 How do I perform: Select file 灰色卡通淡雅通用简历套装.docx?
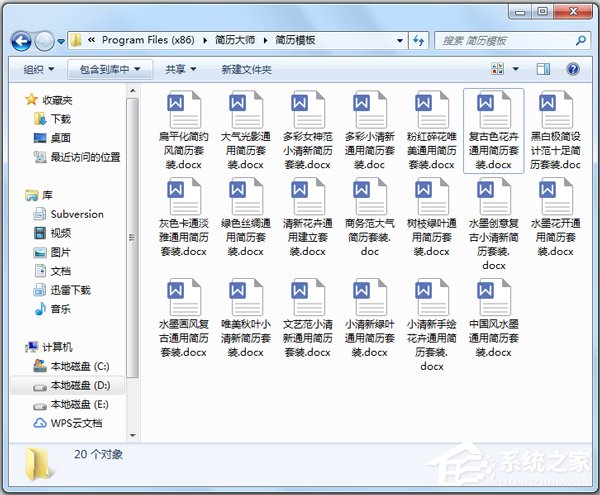[184, 217]
